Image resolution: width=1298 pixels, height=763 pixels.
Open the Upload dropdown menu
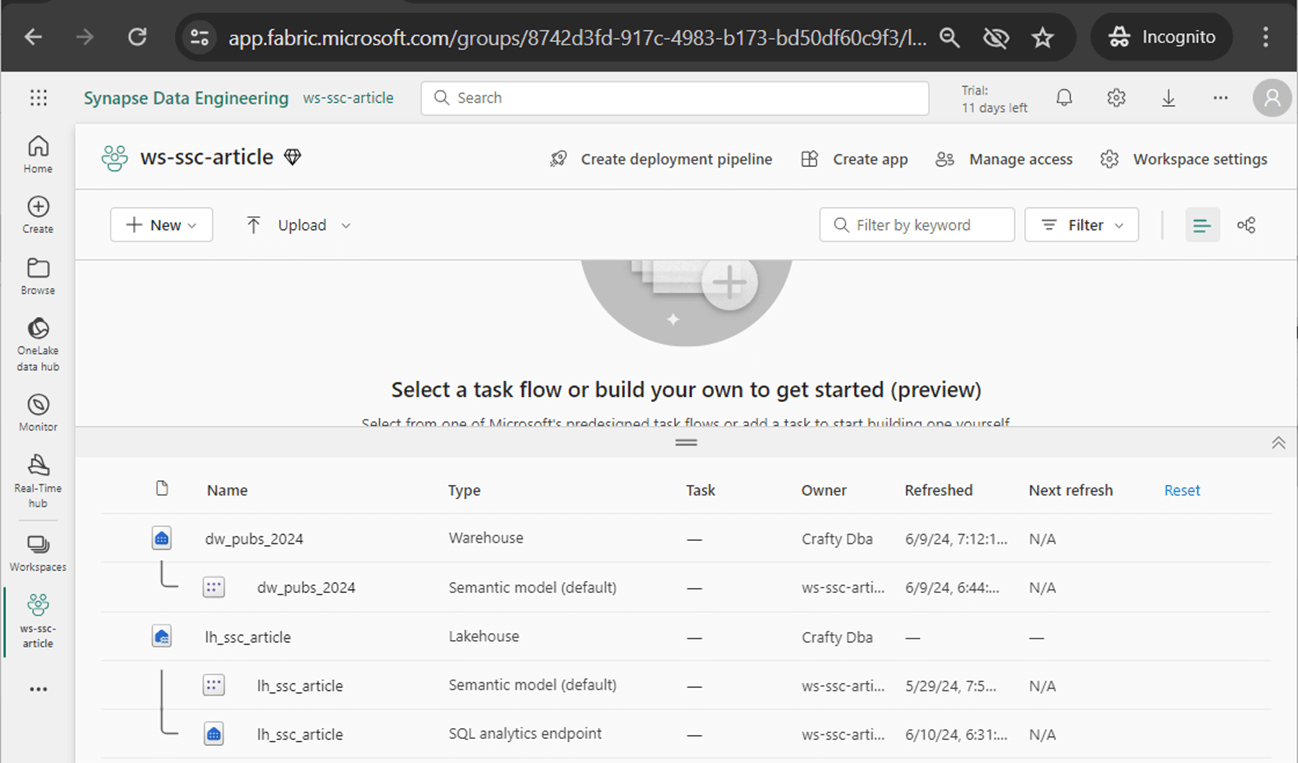coord(299,225)
